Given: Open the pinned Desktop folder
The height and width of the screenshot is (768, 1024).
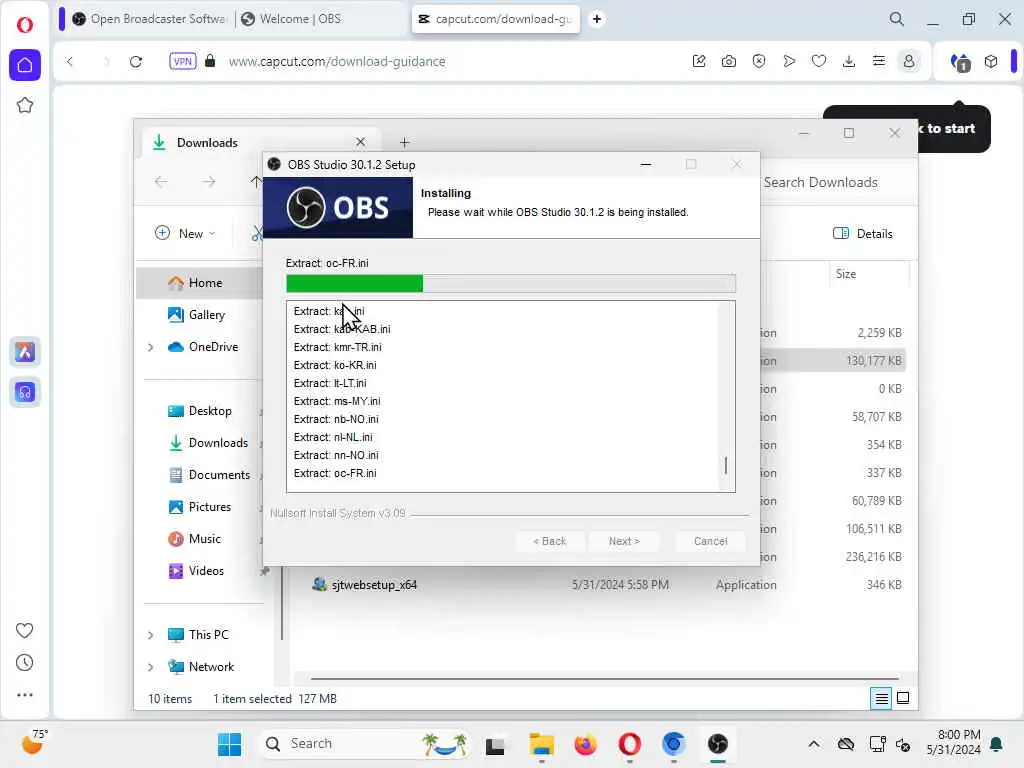Looking at the screenshot, I should pyautogui.click(x=200, y=411).
